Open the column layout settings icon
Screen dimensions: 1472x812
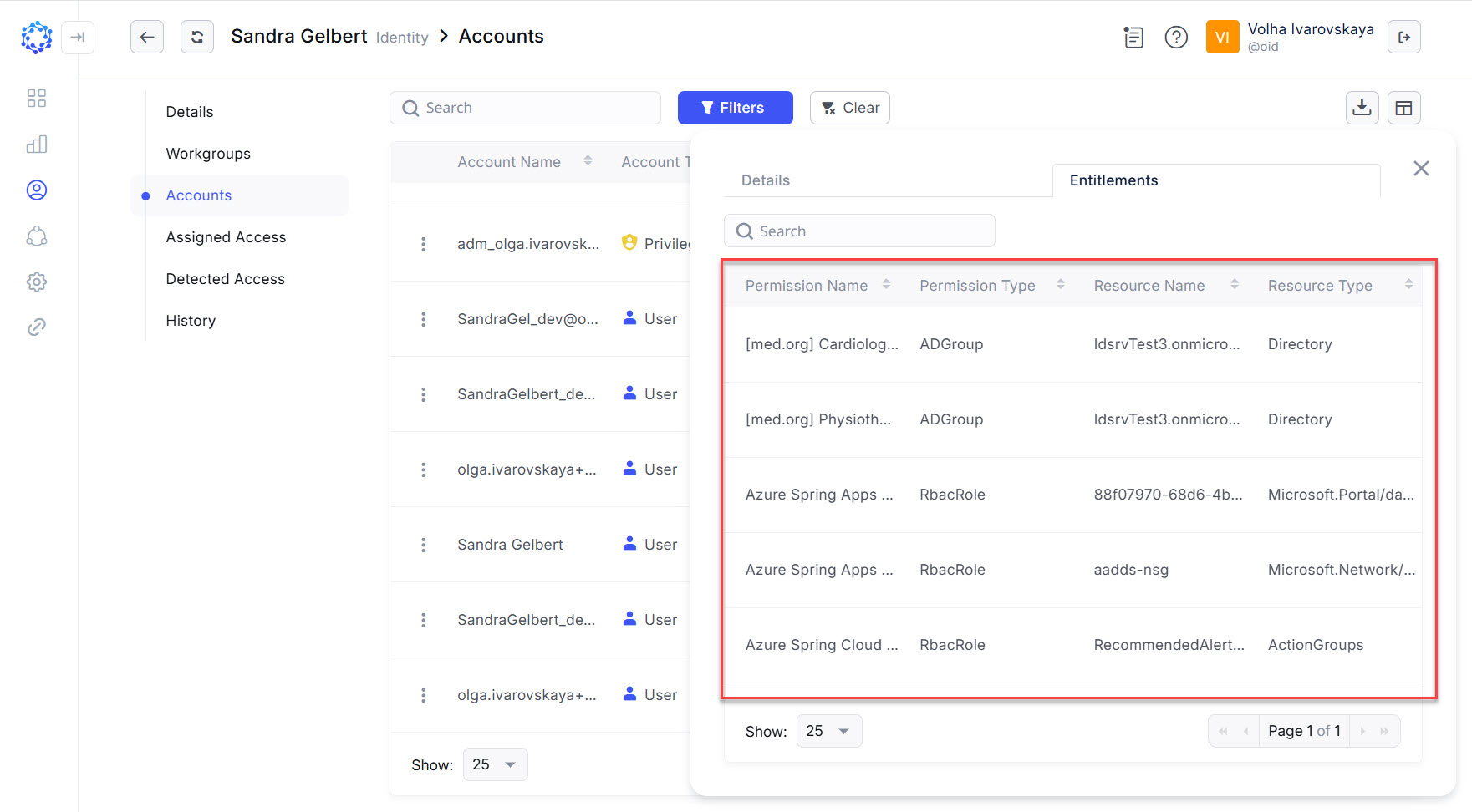pos(1403,108)
